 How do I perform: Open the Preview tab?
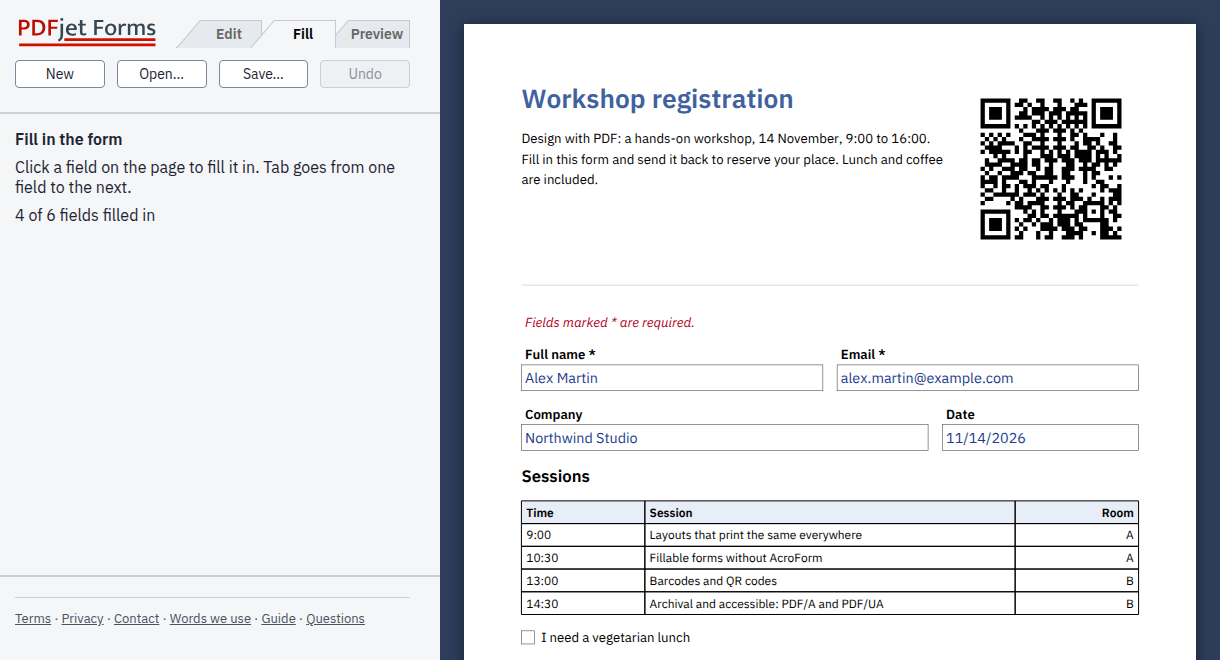pyautogui.click(x=376, y=34)
